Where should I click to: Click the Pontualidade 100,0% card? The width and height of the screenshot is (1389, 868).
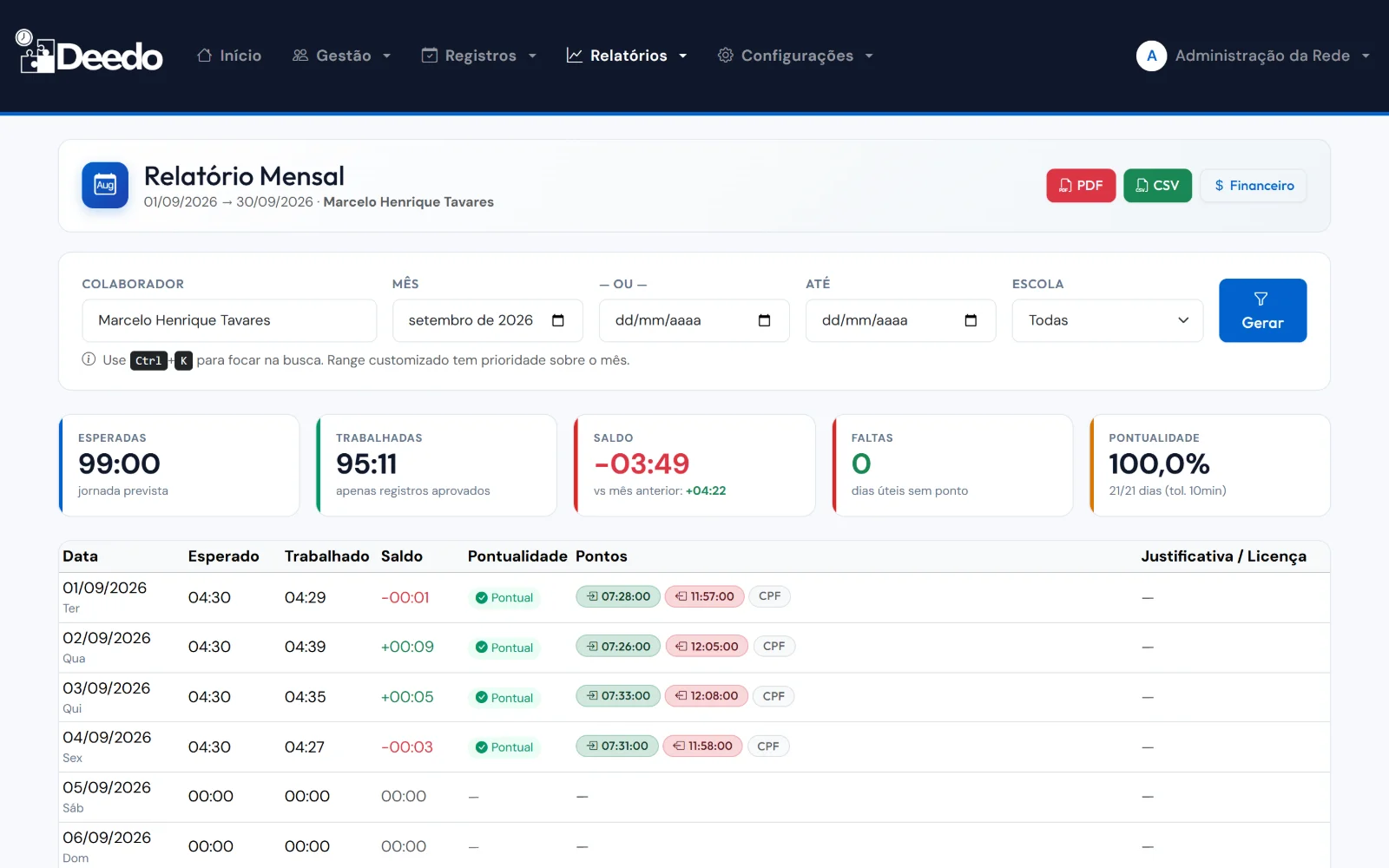[x=1210, y=465]
